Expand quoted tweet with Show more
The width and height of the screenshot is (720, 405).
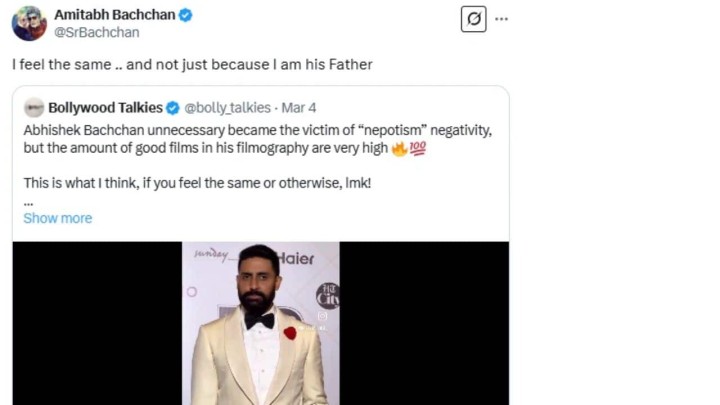click(x=57, y=218)
